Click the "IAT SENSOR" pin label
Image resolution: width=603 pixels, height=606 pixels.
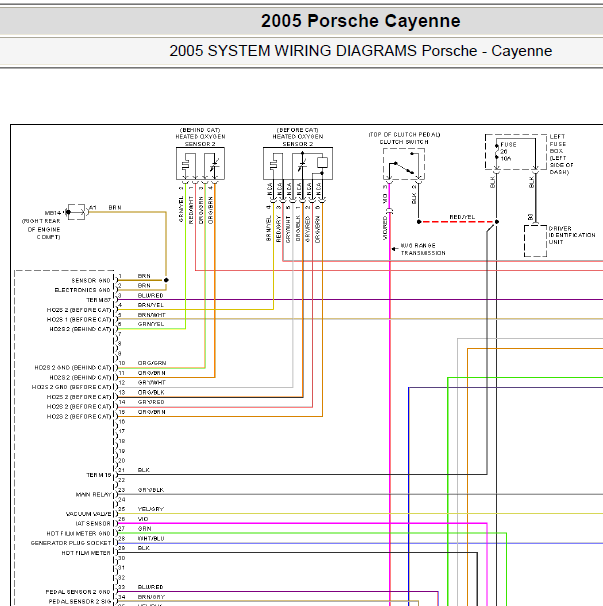(x=93, y=524)
